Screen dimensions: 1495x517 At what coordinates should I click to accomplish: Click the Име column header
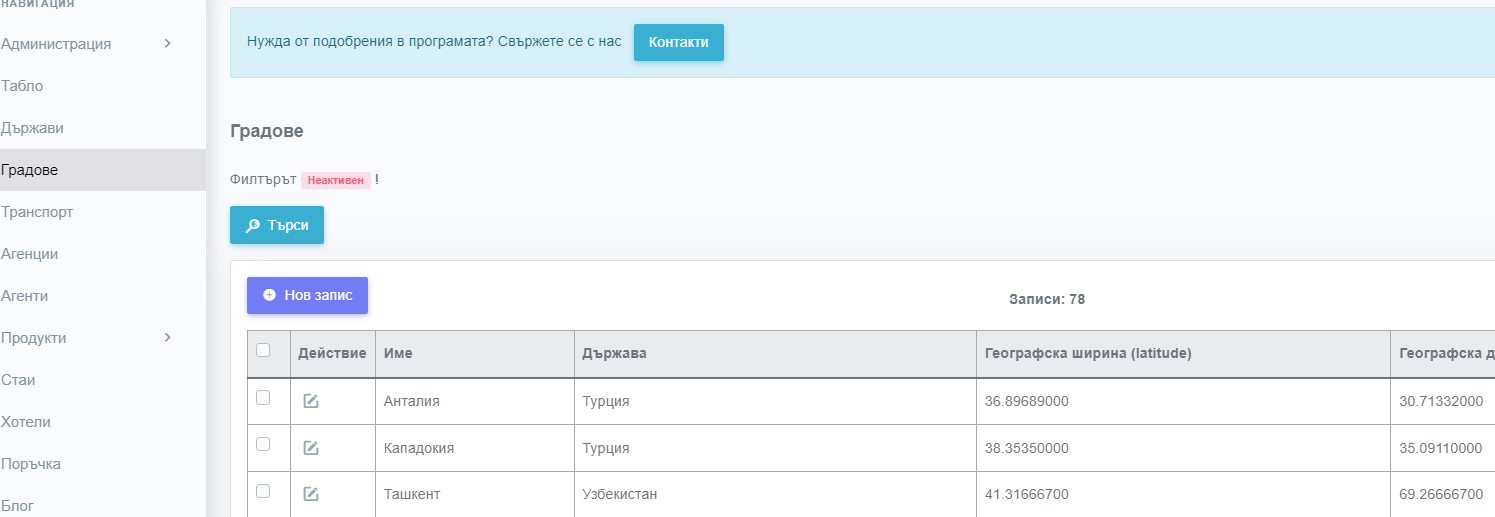click(398, 353)
